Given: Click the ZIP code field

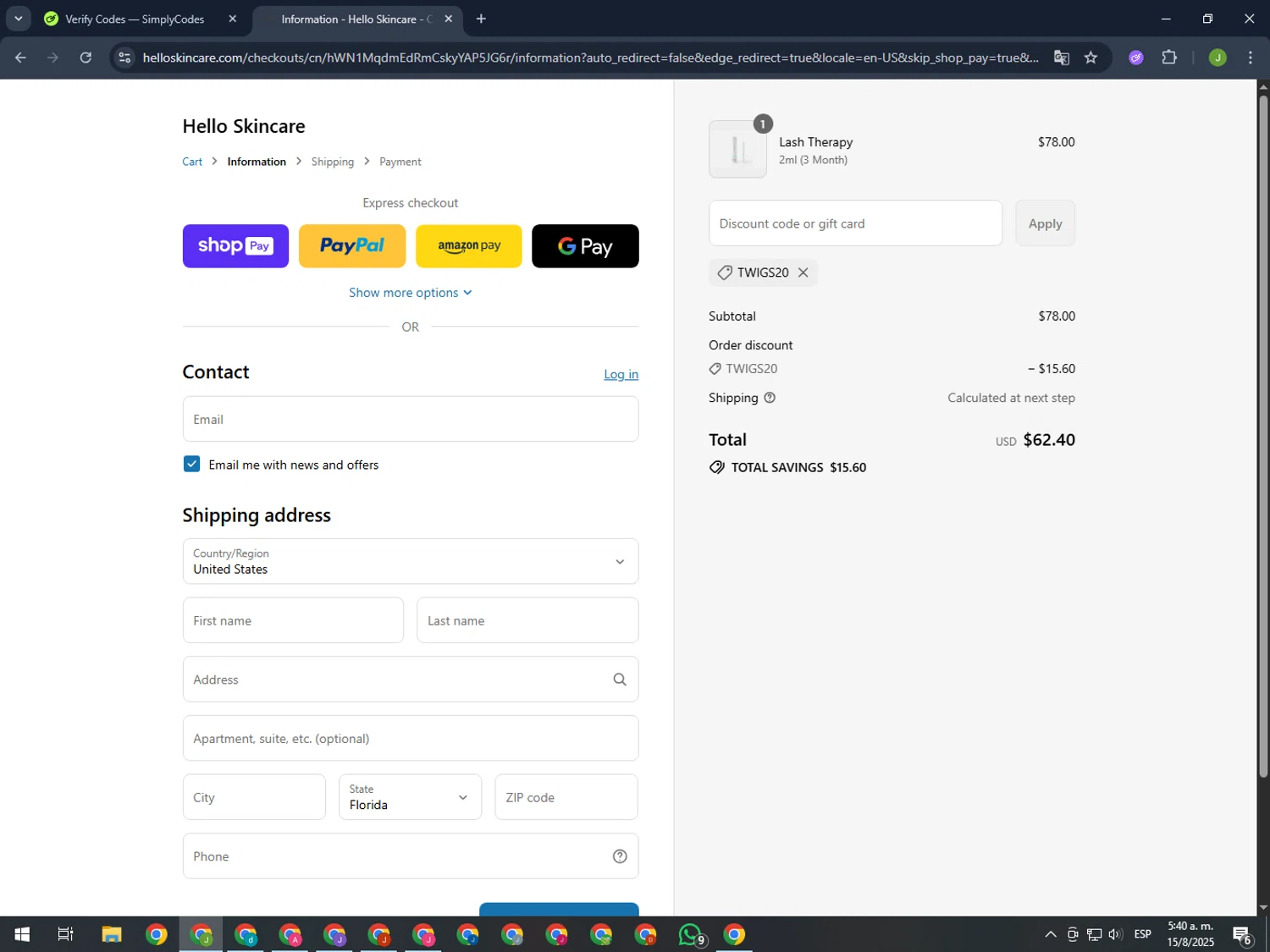Looking at the screenshot, I should [566, 797].
